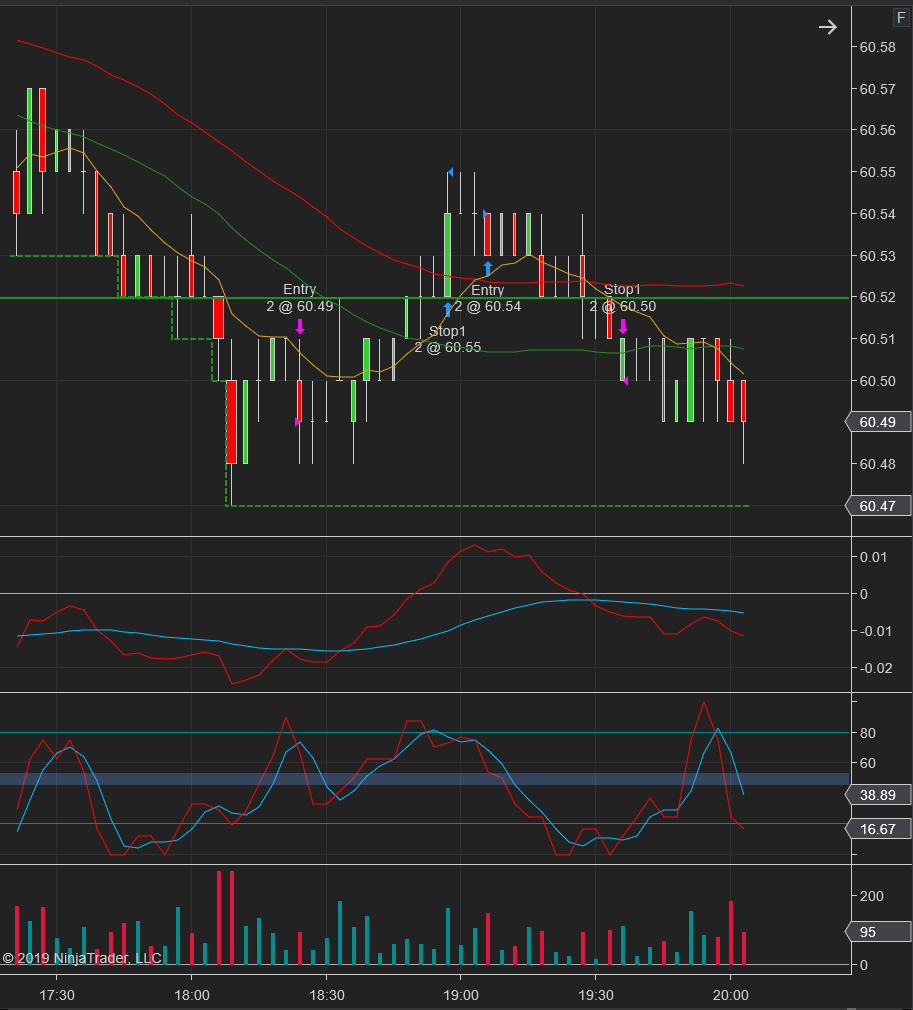Click the 60.55 price axis label
The height and width of the screenshot is (1010, 913).
[x=878, y=172]
